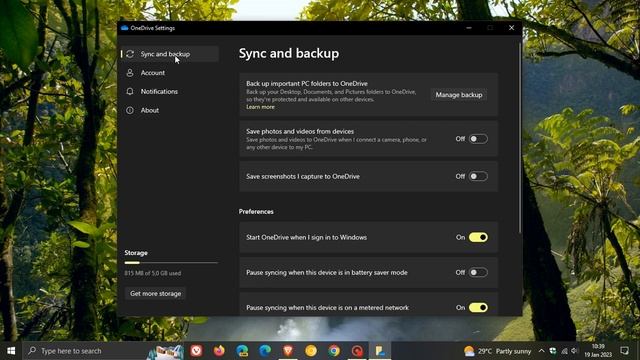
Task: Click the Preferences section heading
Action: [256, 211]
